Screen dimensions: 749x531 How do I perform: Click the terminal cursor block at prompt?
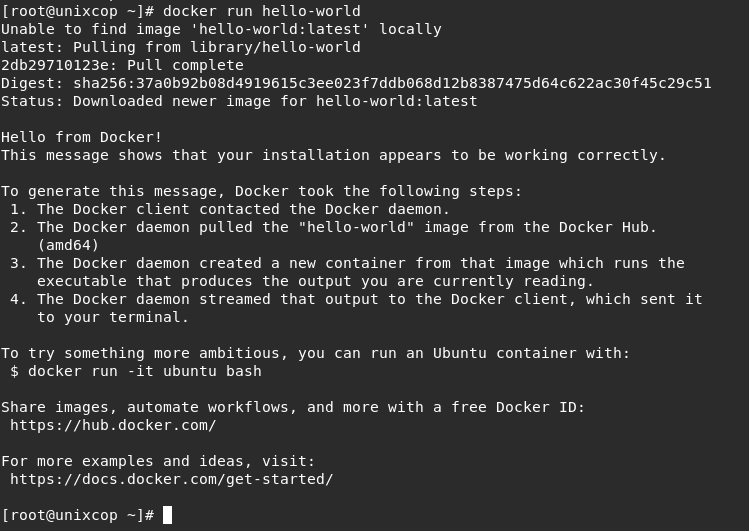[x=167, y=515]
